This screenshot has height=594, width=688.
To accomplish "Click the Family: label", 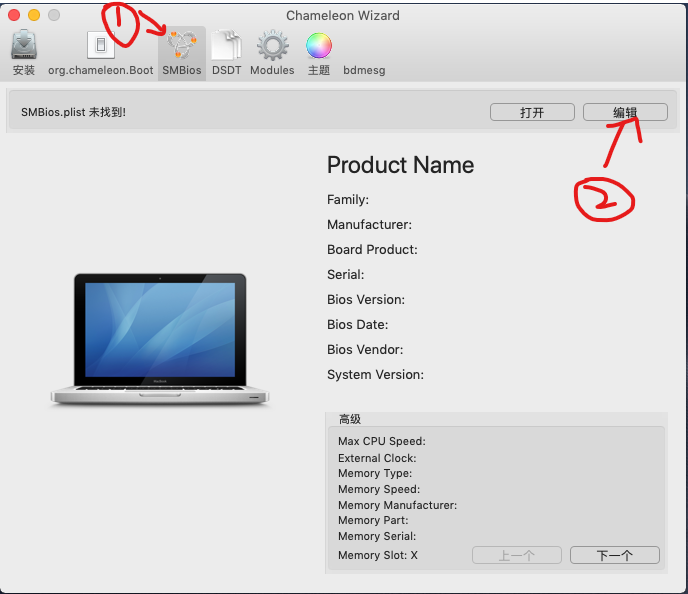I will point(348,200).
